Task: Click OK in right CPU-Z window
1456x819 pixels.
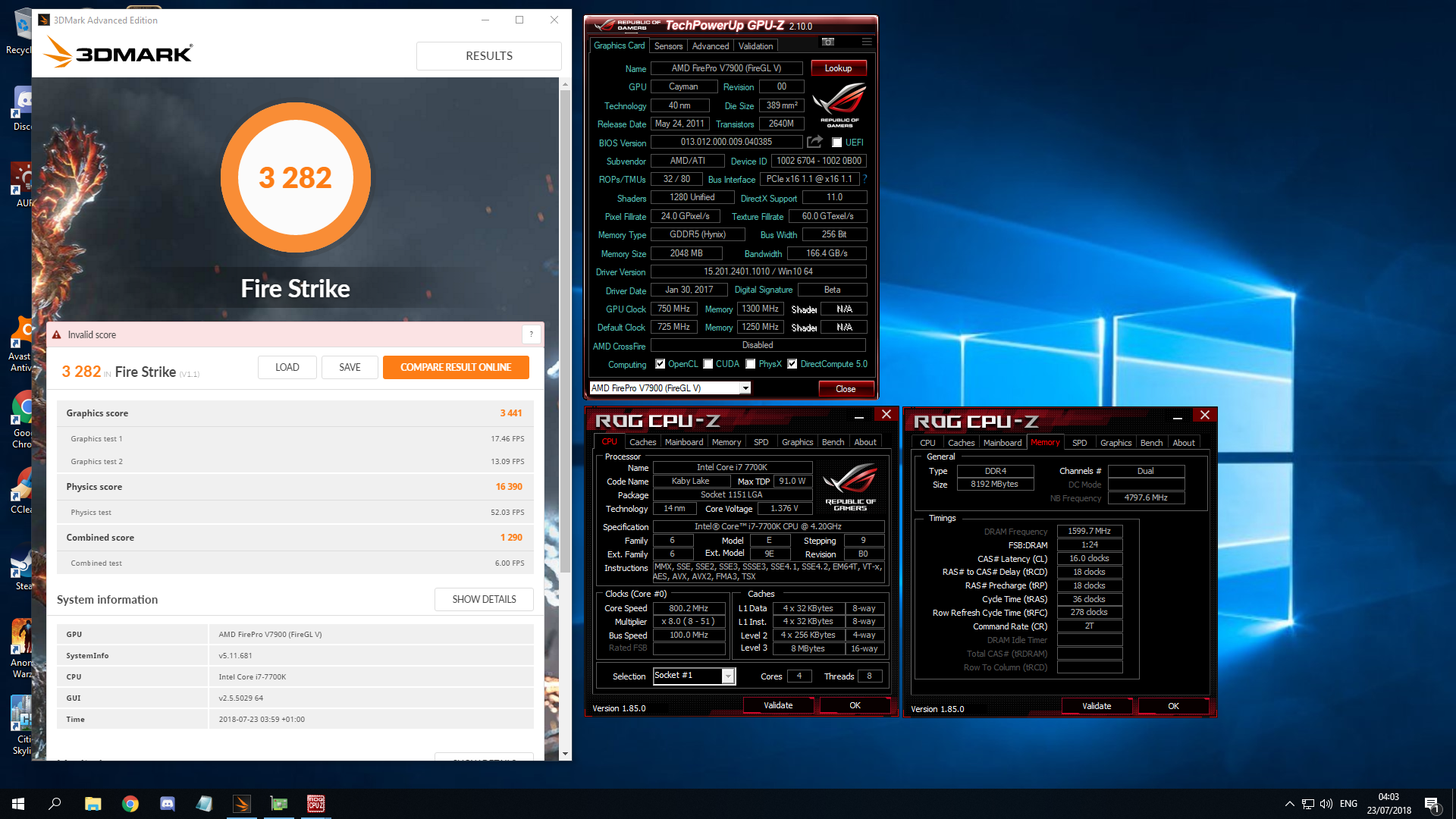Action: 1173,706
